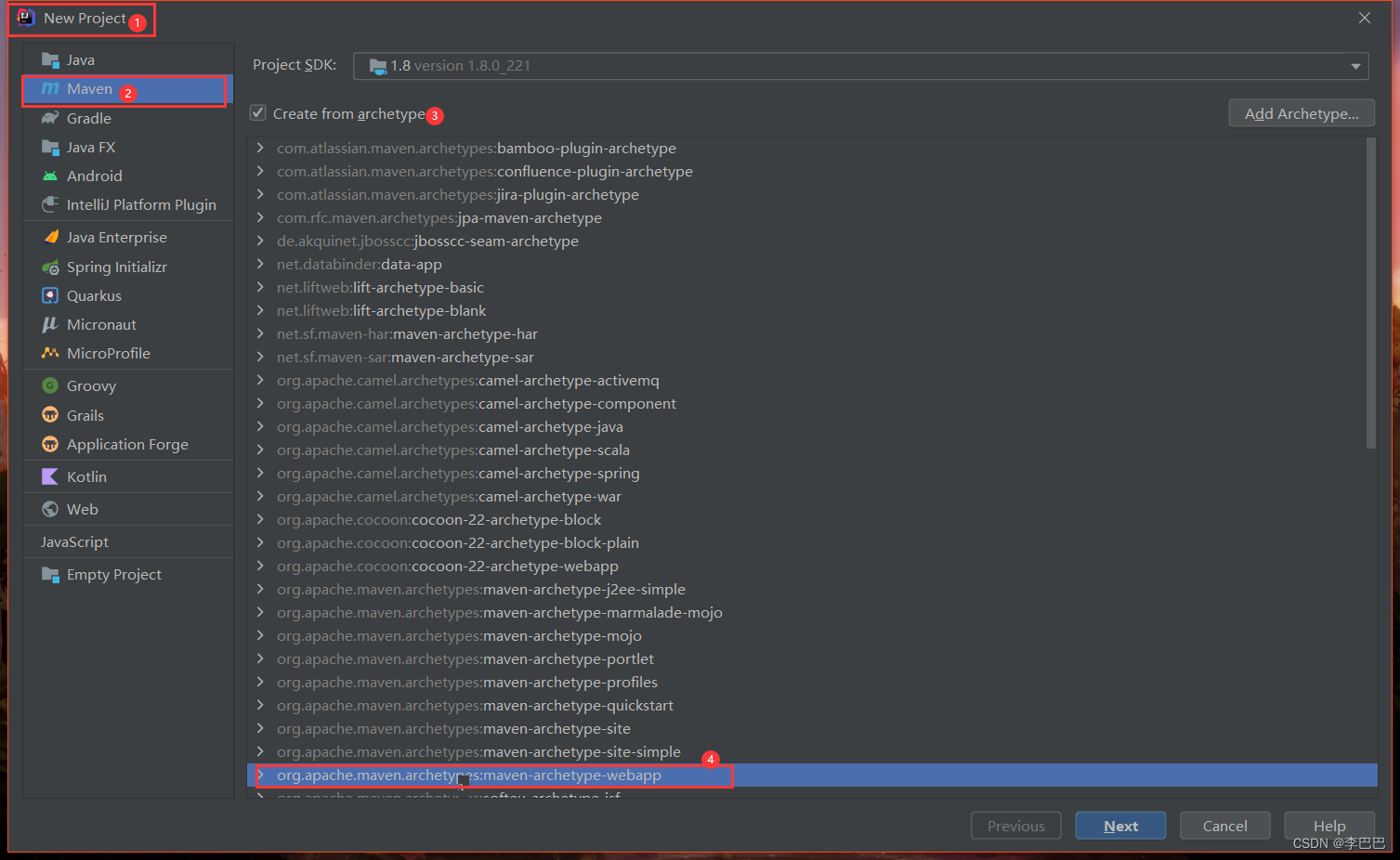Select Maven project type

point(128,89)
